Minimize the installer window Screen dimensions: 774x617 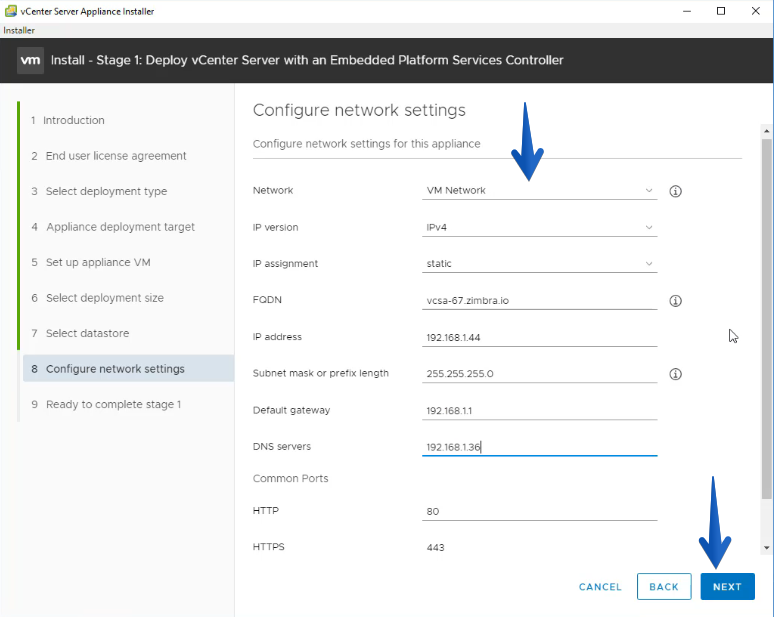tap(687, 11)
